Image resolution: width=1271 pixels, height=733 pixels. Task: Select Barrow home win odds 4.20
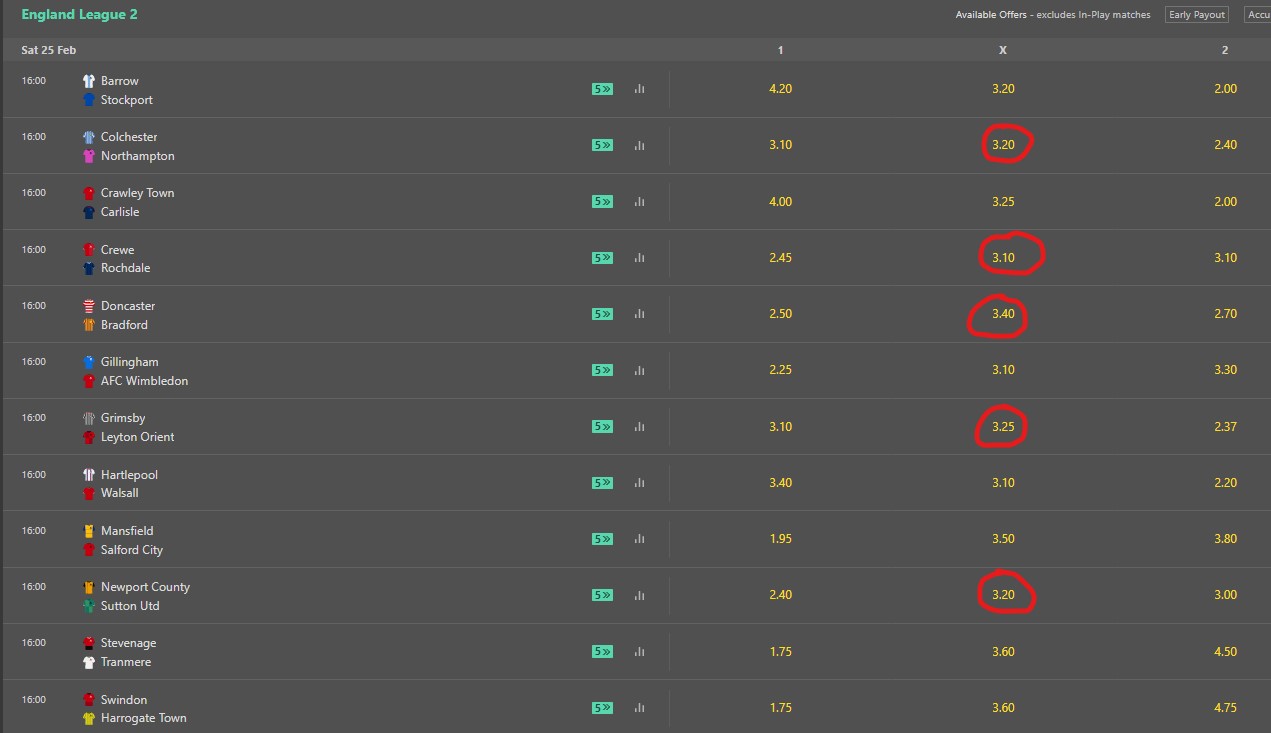pyautogui.click(x=780, y=89)
